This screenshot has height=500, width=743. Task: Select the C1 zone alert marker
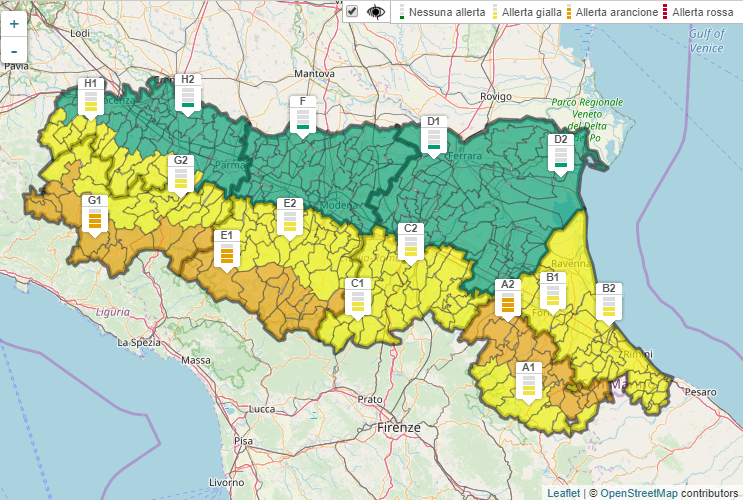coord(358,296)
